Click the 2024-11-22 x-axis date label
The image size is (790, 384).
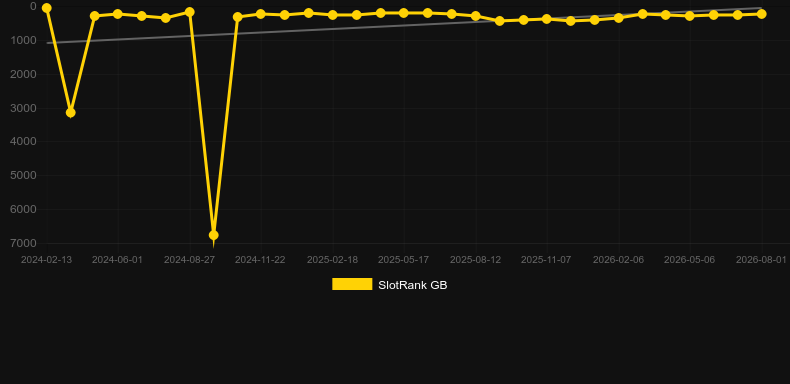(x=260, y=260)
